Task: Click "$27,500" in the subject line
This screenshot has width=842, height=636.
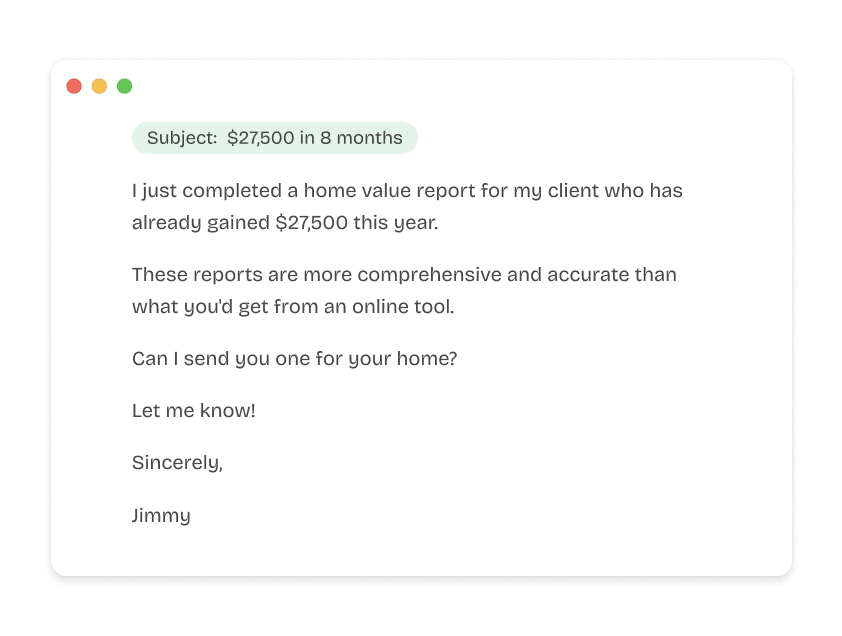Action: coord(260,138)
